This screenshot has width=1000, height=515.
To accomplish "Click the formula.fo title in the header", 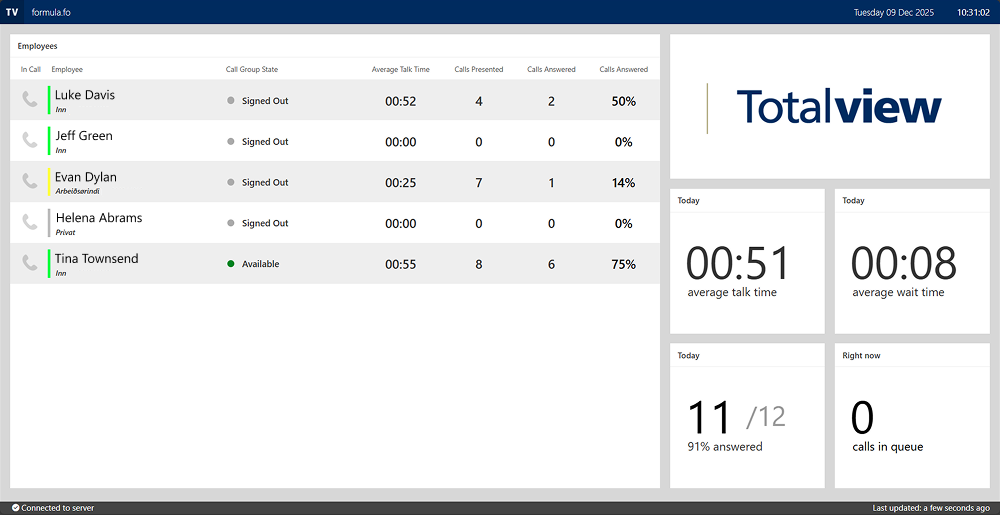I will (x=51, y=12).
